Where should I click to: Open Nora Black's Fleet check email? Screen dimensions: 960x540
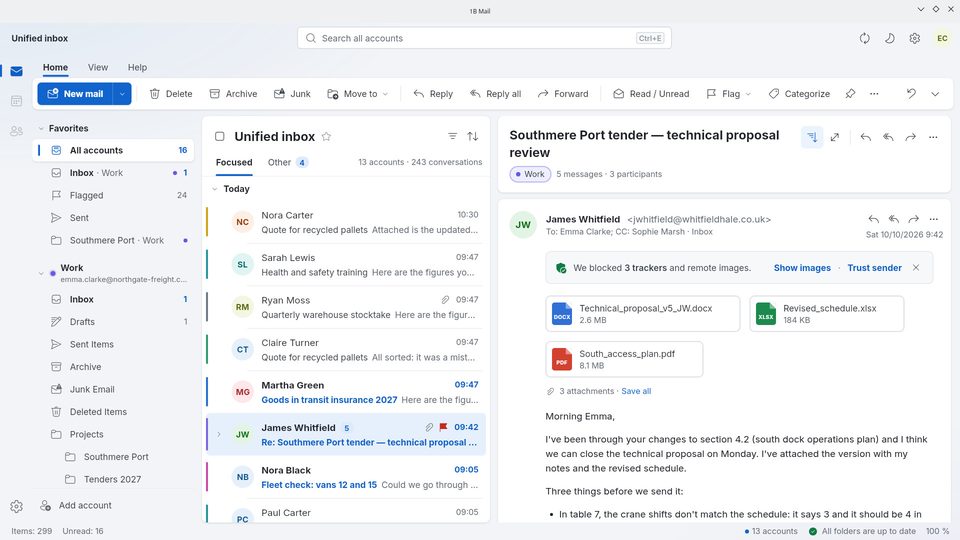click(x=346, y=478)
